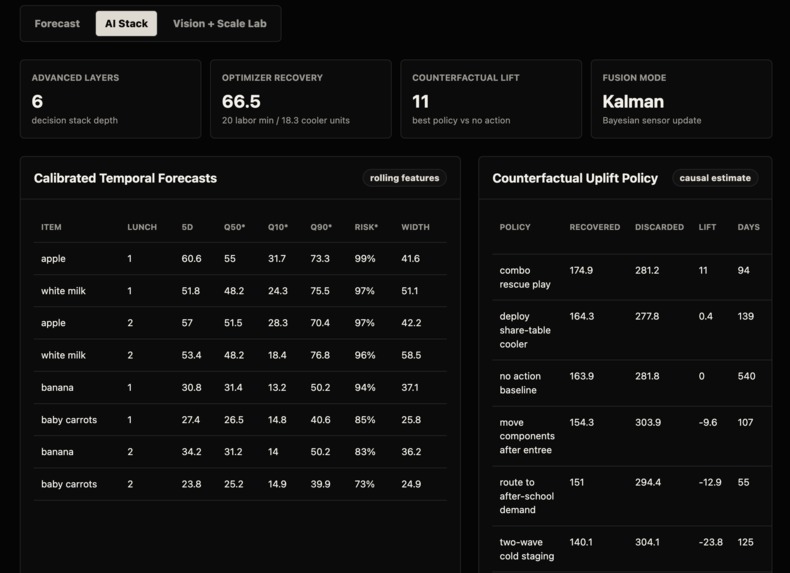Click the 174.9 recovered value
Image resolution: width=790 pixels, height=573 pixels.
tap(581, 271)
